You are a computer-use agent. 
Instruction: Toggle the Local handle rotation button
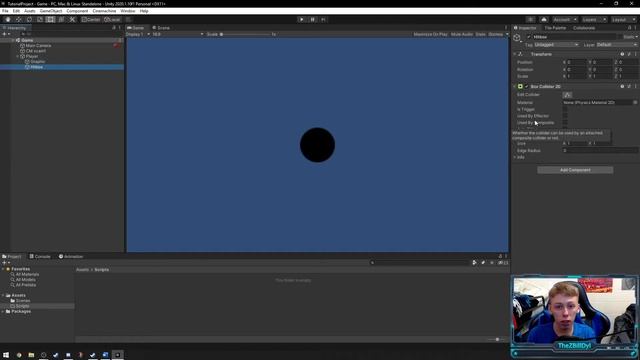pos(112,19)
